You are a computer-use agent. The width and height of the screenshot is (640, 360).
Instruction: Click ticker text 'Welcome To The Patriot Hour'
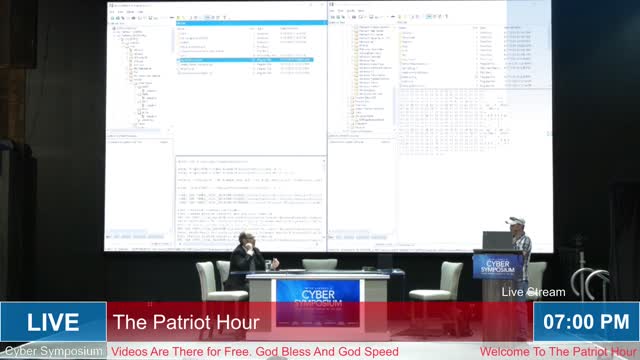click(x=558, y=351)
